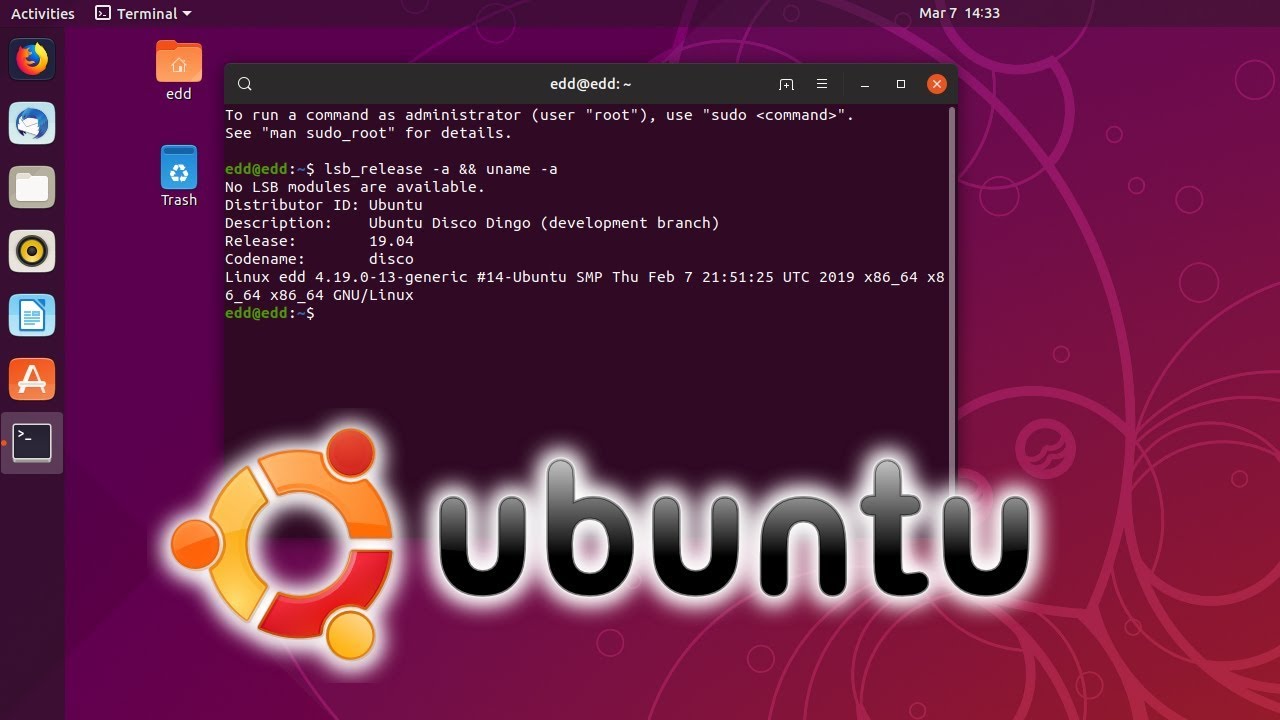Open the Files manager dock icon

click(32, 187)
